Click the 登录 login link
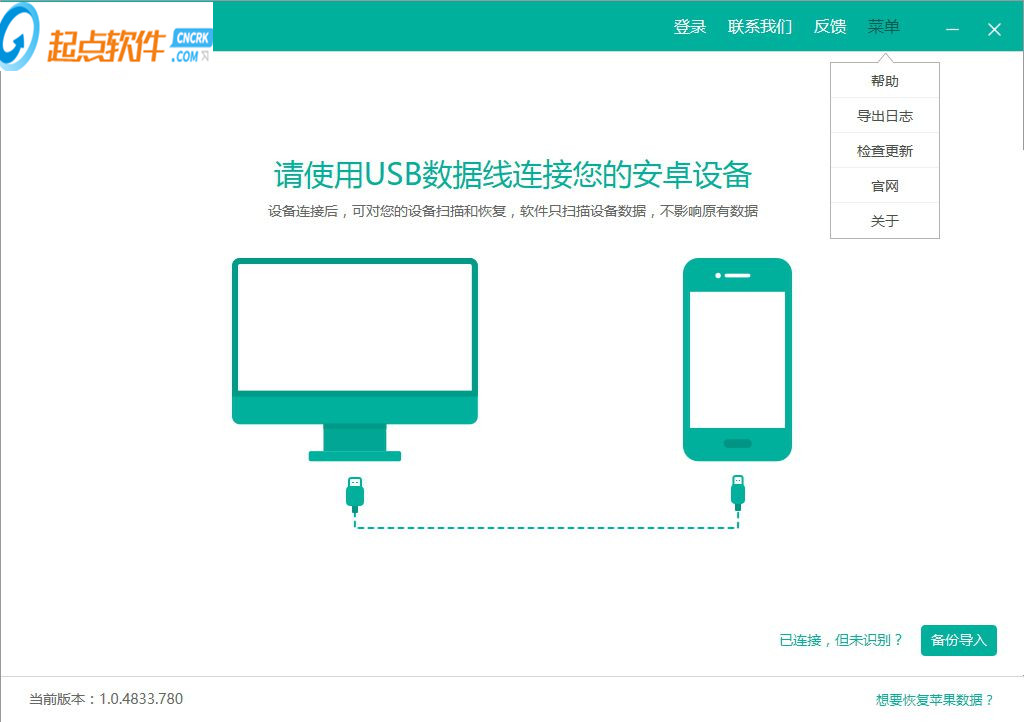1024x722 pixels. point(690,27)
